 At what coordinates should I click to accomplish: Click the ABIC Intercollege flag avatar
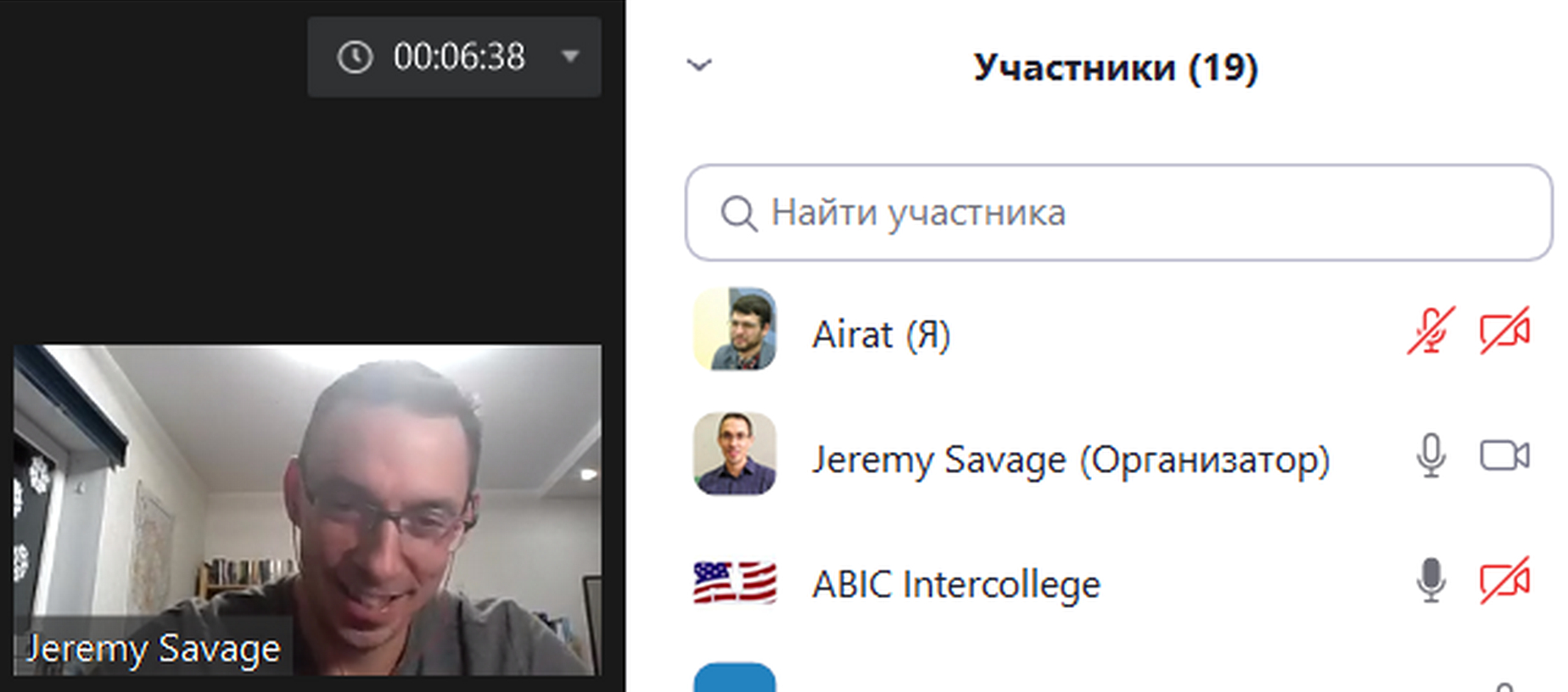pyautogui.click(x=735, y=583)
